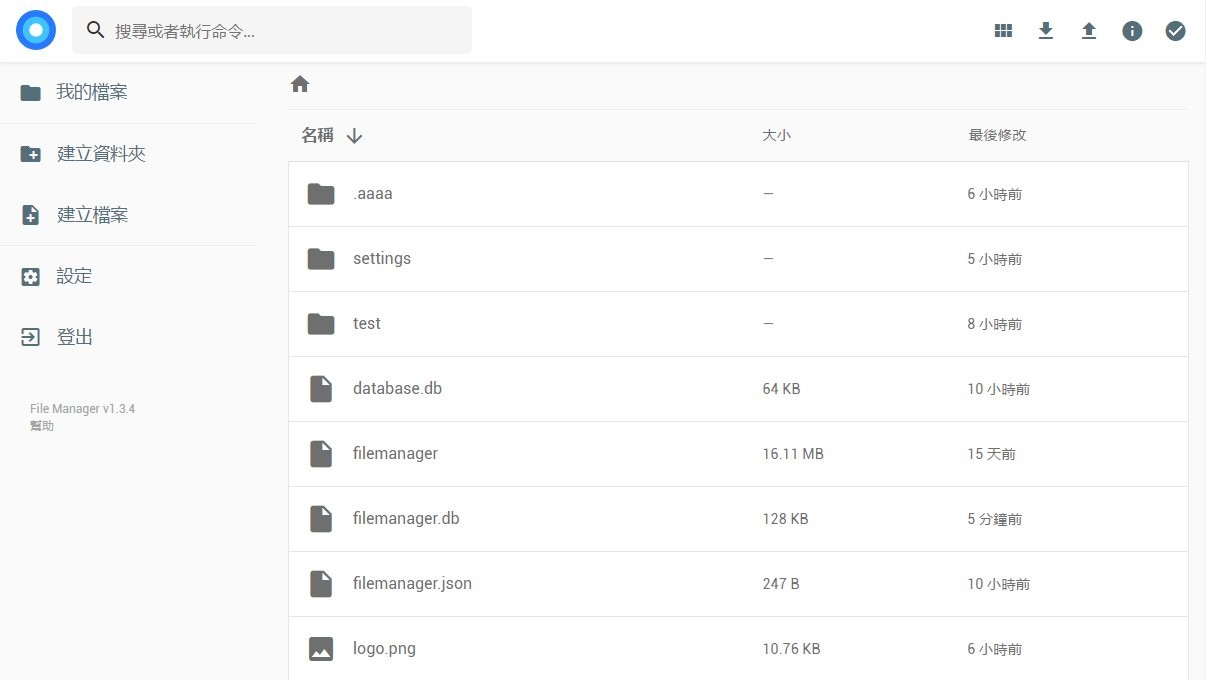
Task: Click the folder icon of test
Action: [x=321, y=324]
